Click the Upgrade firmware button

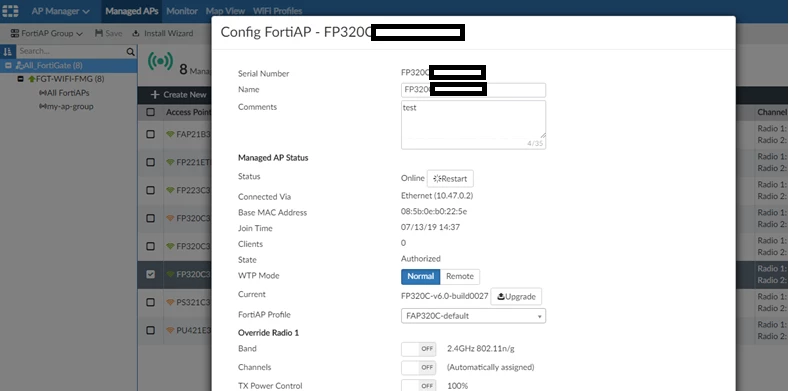click(x=516, y=296)
